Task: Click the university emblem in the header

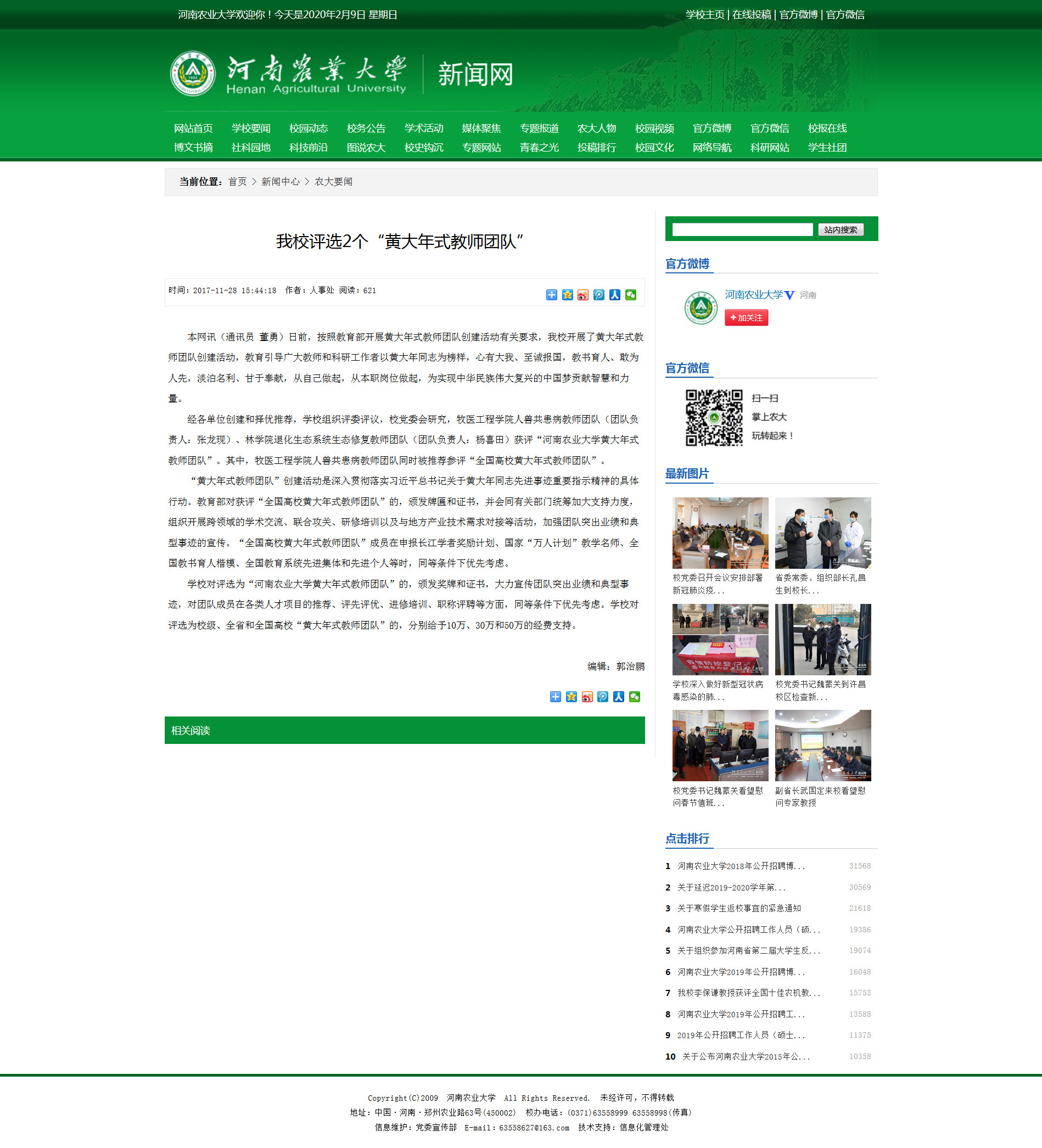Action: click(x=193, y=74)
